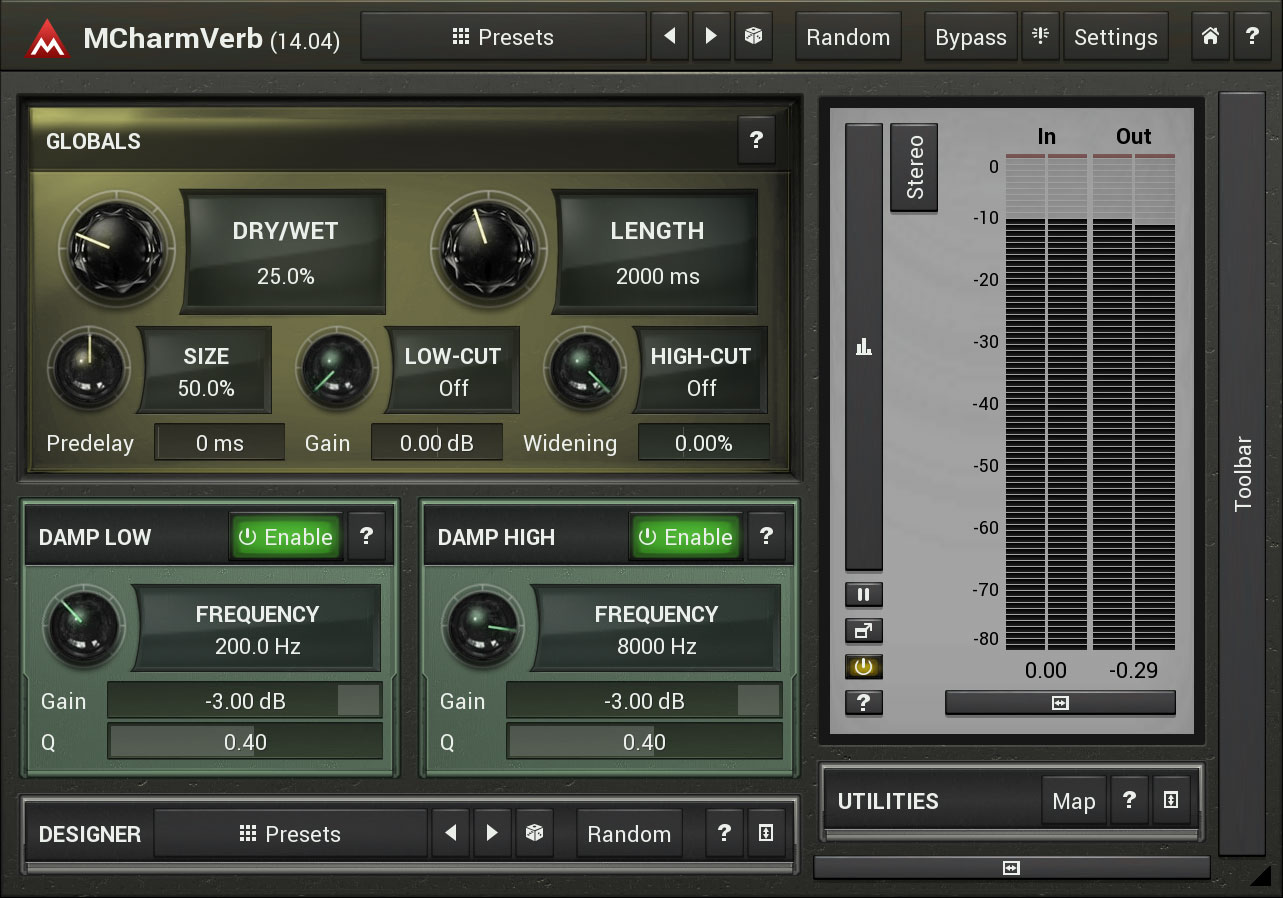Open the top bar help question mark
The image size is (1283, 898).
click(x=1252, y=37)
